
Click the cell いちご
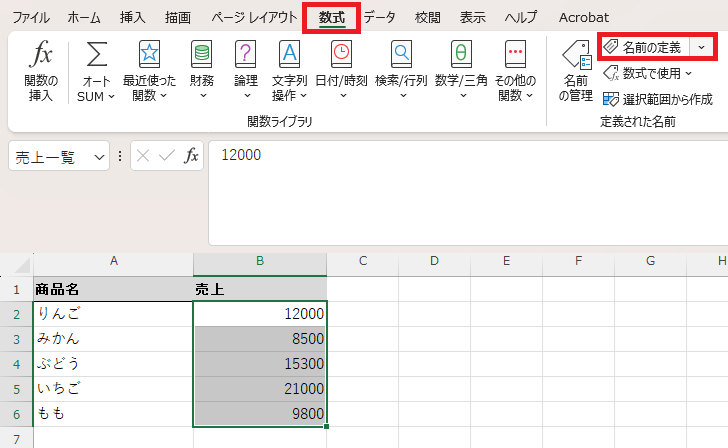point(113,389)
